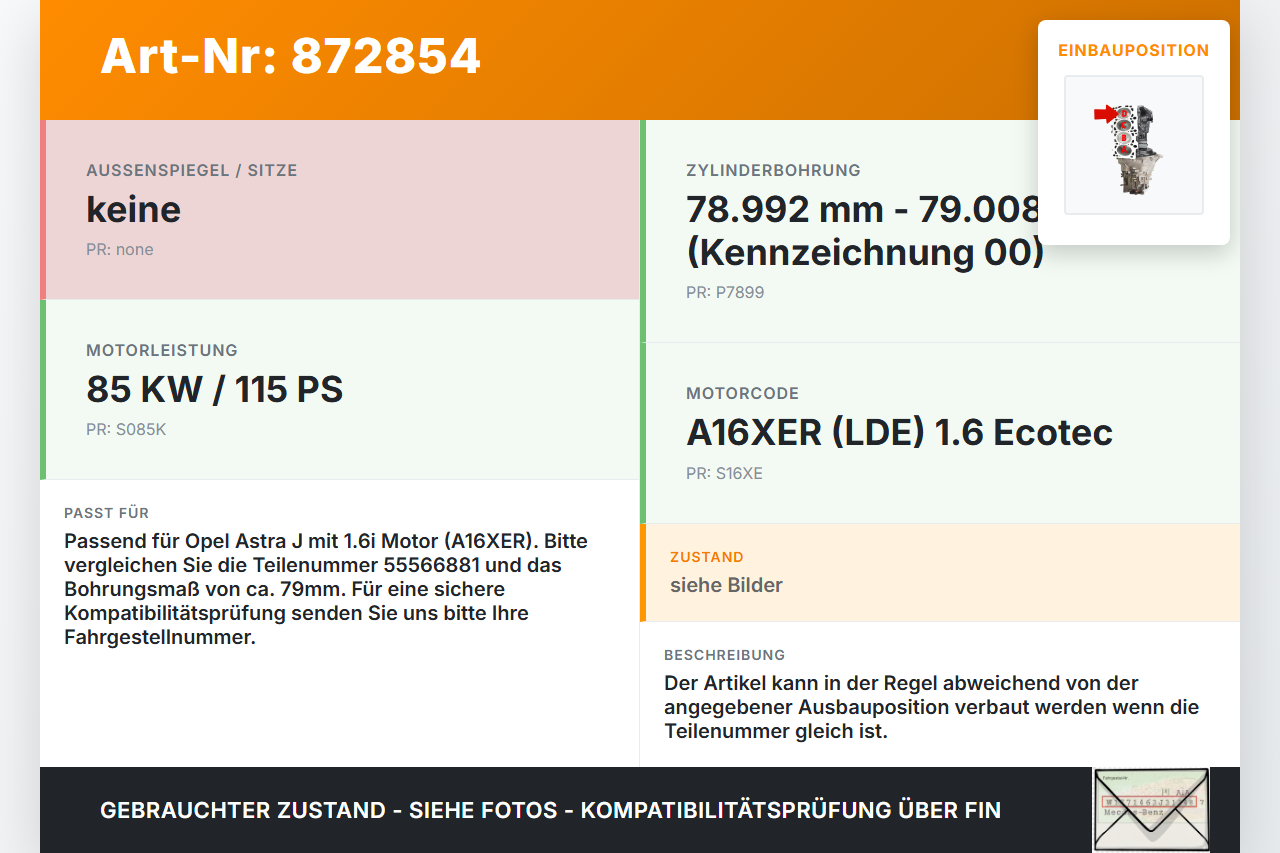
Task: Select the AUSSENSPIEGEL / SITZE label
Action: pyautogui.click(x=192, y=170)
